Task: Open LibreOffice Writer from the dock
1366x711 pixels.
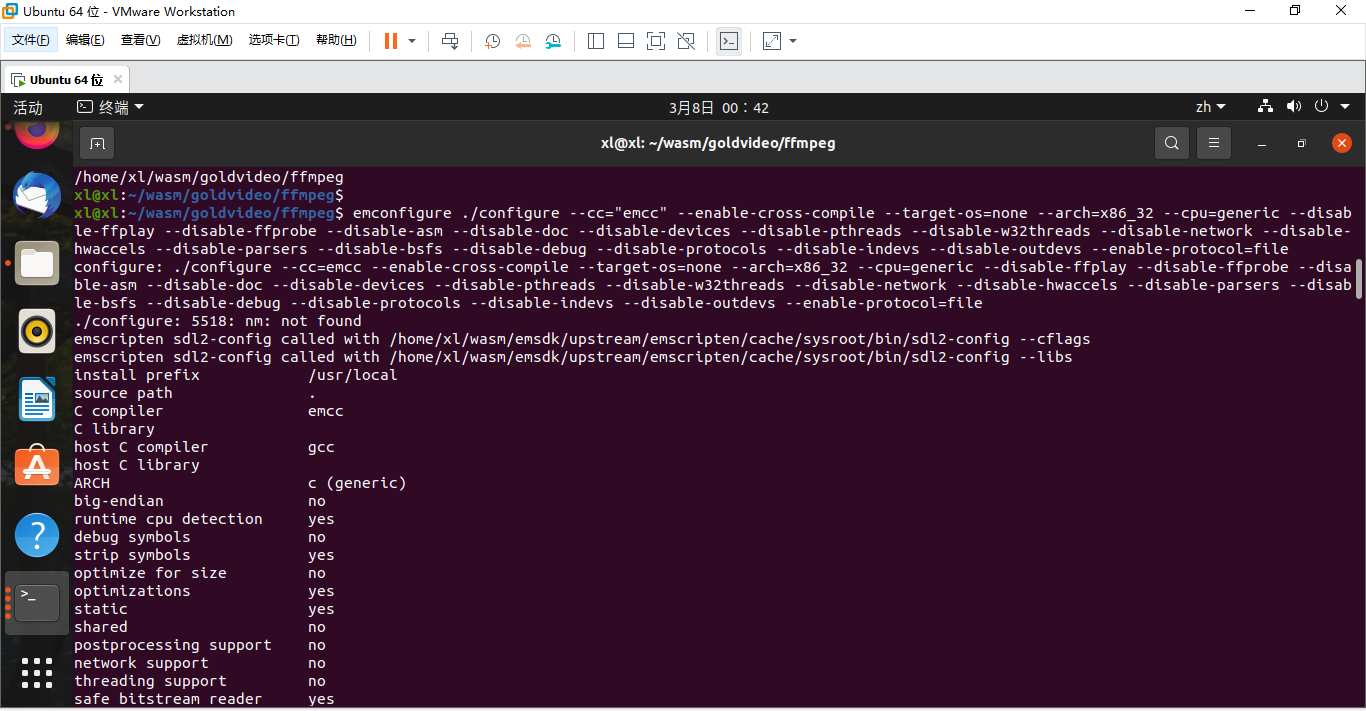Action: pos(37,399)
